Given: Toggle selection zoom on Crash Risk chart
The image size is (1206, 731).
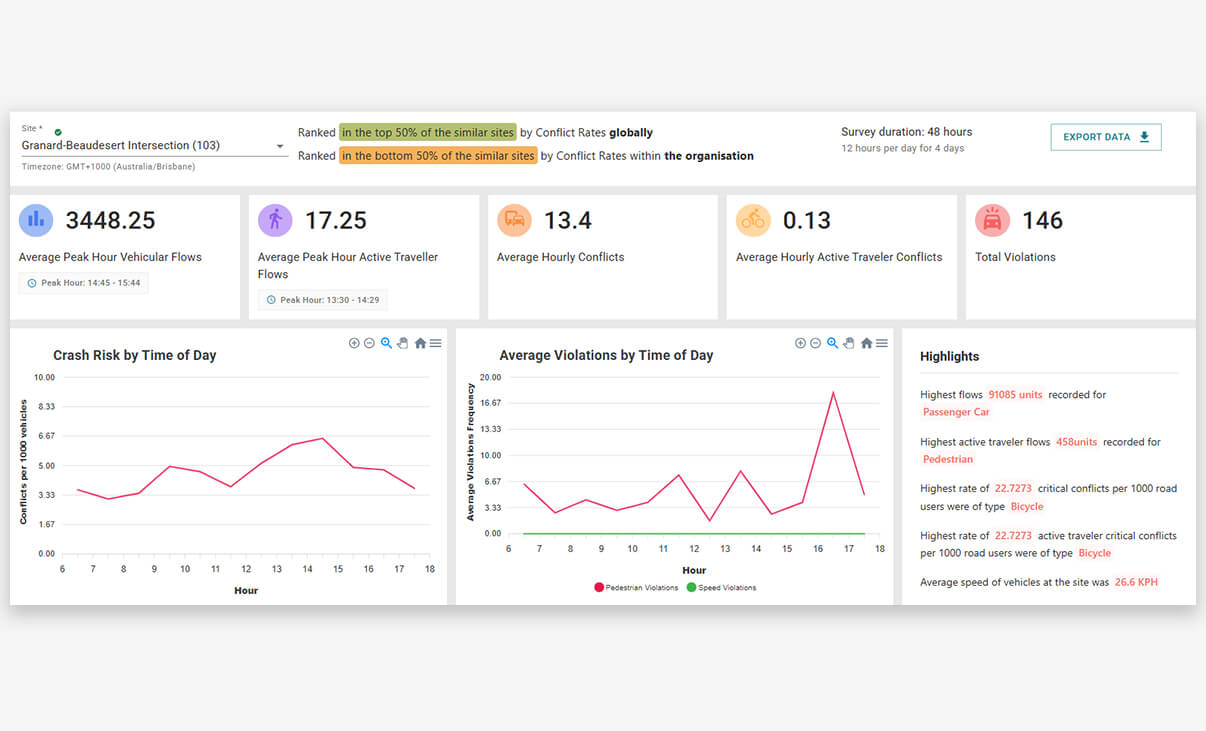Looking at the screenshot, I should pyautogui.click(x=386, y=343).
